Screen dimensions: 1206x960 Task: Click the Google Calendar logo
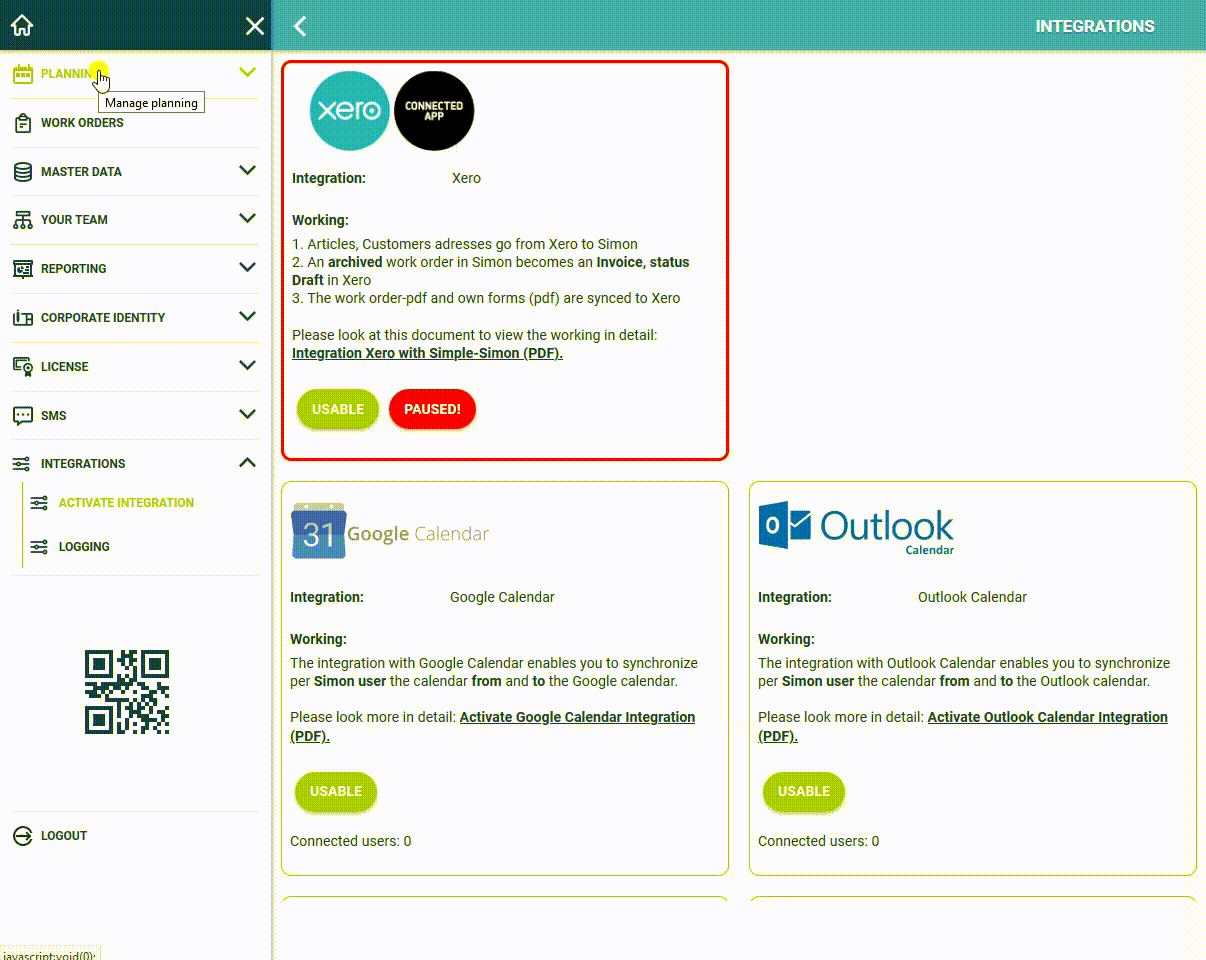[x=390, y=531]
